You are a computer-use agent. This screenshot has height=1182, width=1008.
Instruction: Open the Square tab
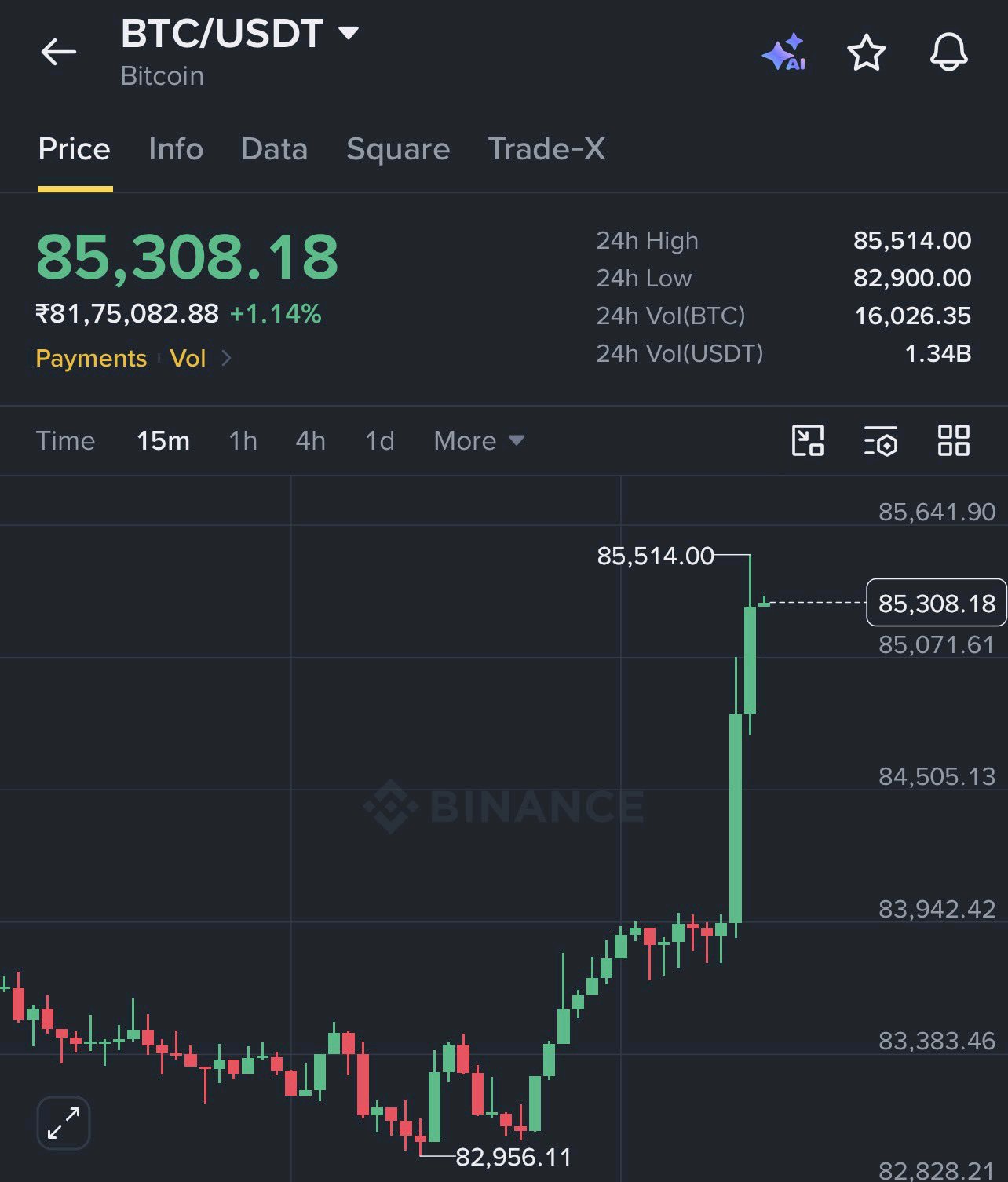click(x=398, y=149)
